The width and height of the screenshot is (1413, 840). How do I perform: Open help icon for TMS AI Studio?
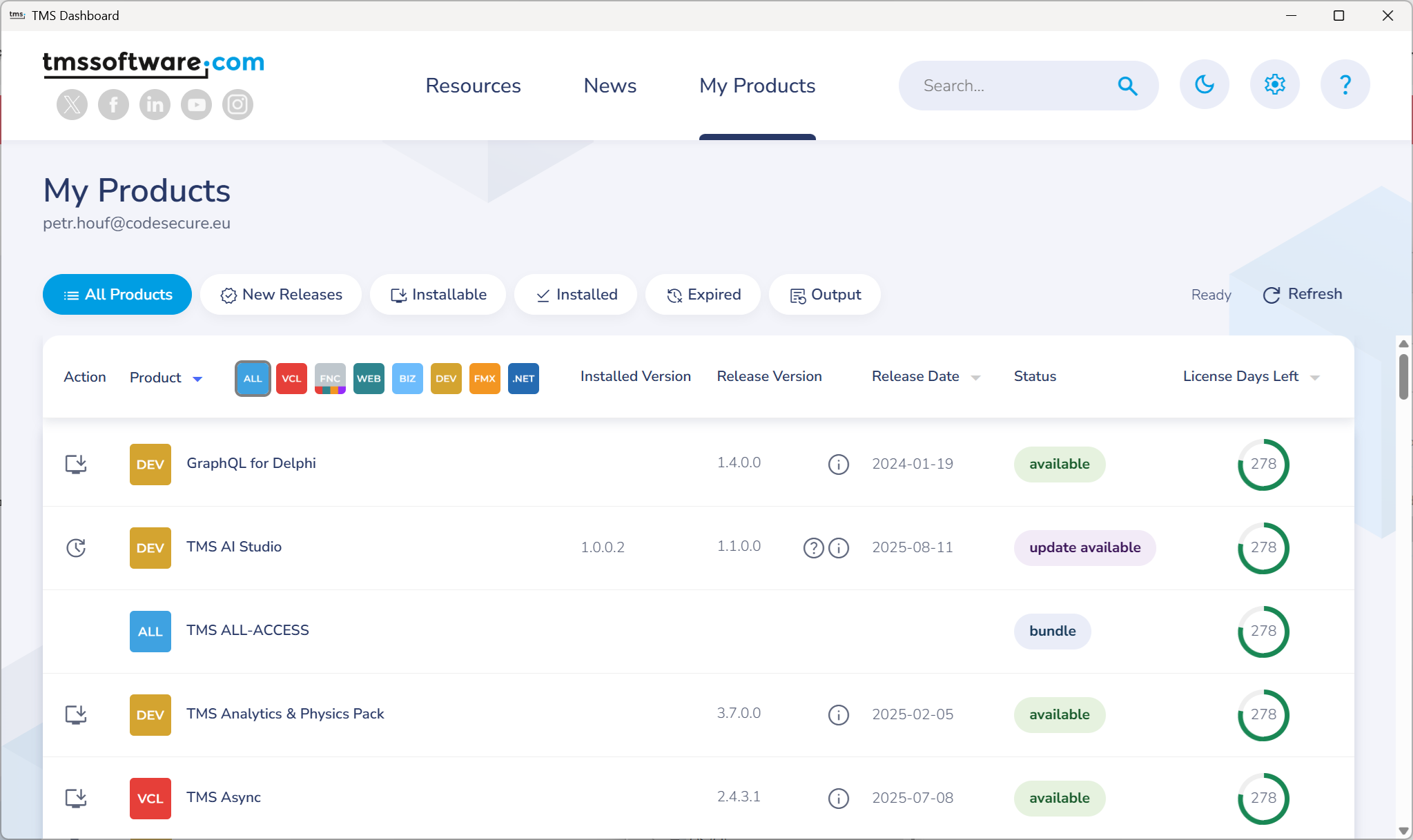[x=814, y=548]
